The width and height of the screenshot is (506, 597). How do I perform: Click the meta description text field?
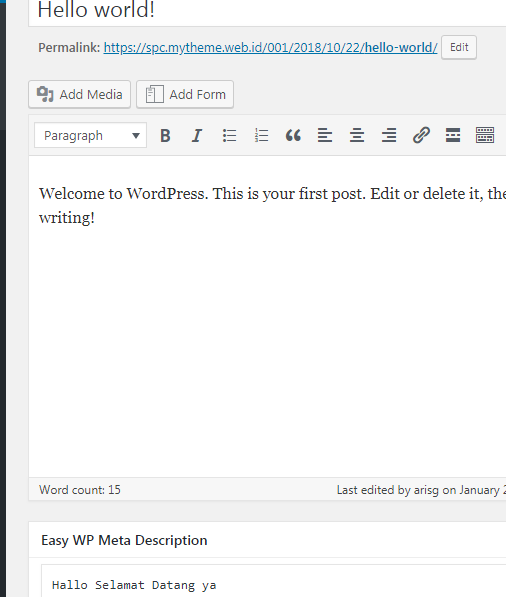tap(273, 582)
